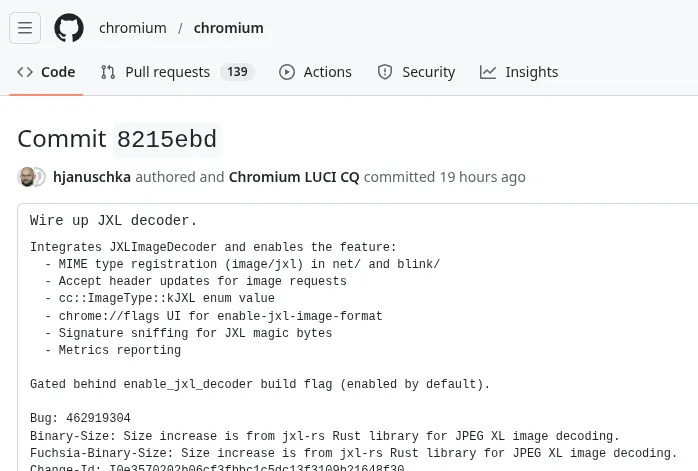This screenshot has height=471, width=698.
Task: Open the hamburger navigation menu
Action: coord(25,28)
